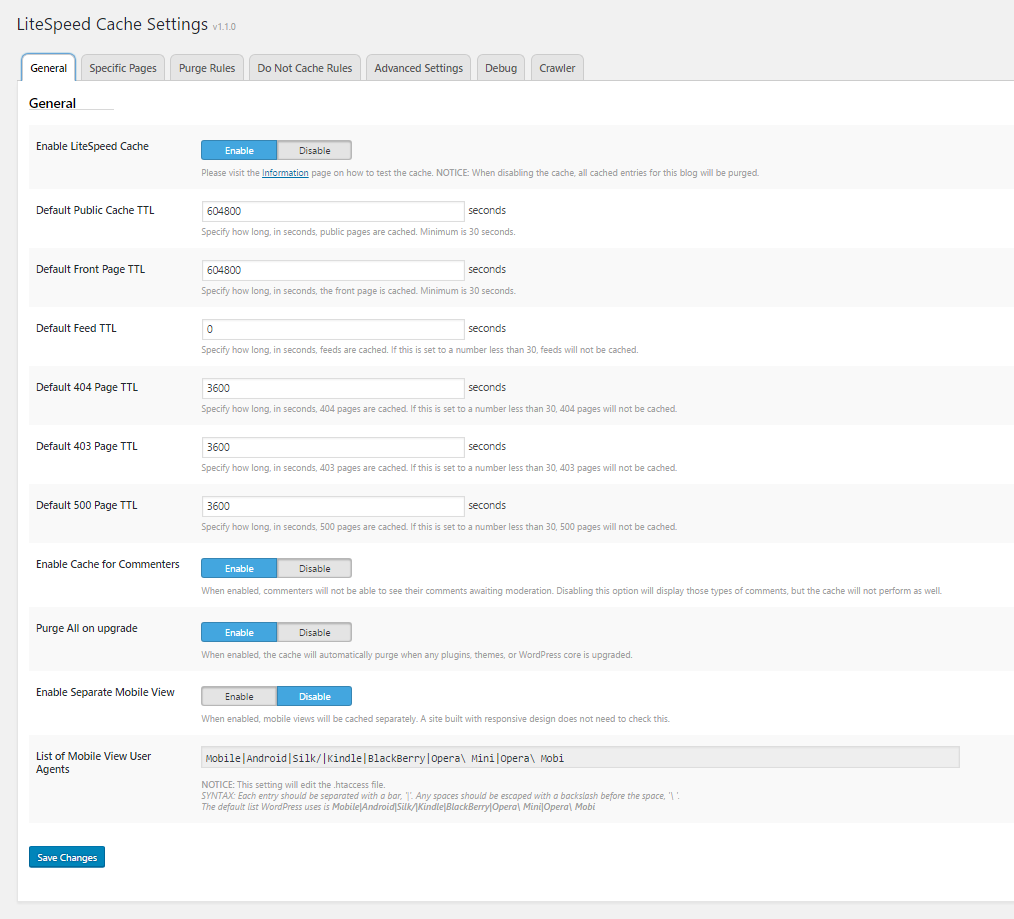This screenshot has width=1014, height=919.
Task: Enable Purge All on upgrade
Action: 239,632
